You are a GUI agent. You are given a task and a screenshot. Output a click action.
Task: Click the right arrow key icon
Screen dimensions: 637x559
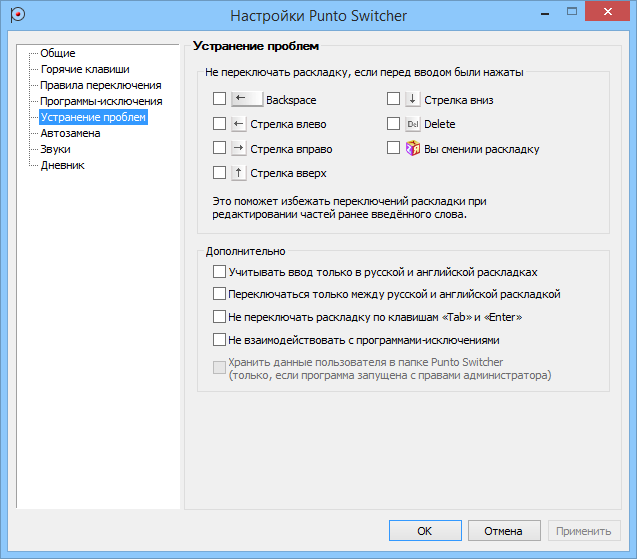[239, 148]
